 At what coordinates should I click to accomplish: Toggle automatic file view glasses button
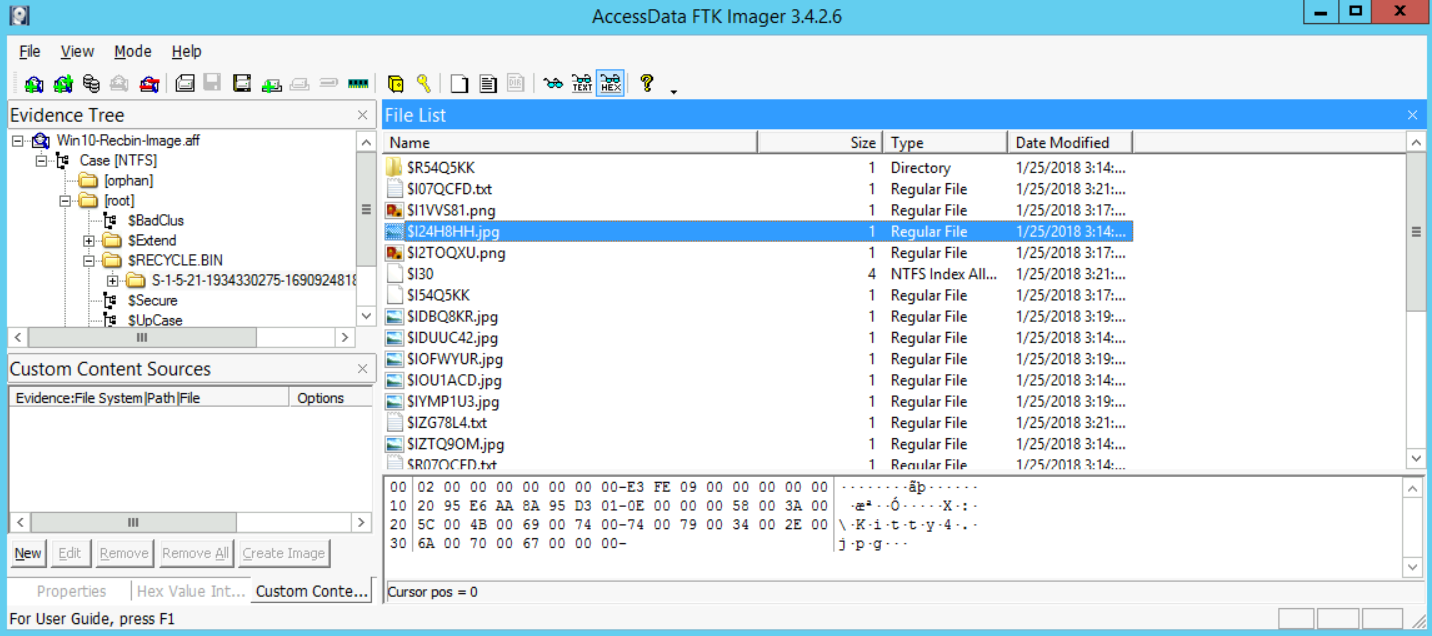(553, 84)
